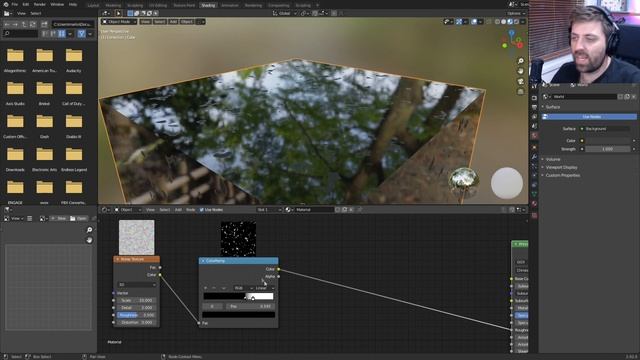Image resolution: width=640 pixels, height=360 pixels.
Task: Open the display settings dropdown arrow
Action: point(70,33)
